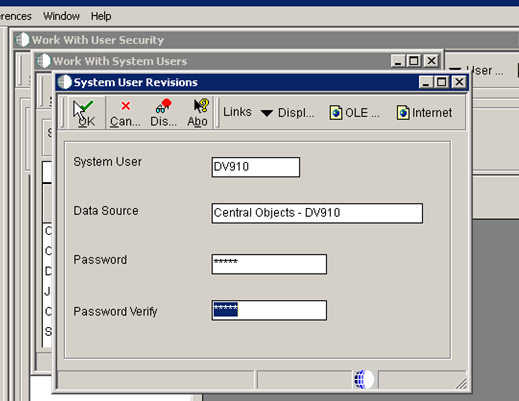Close the Work With System Users window
Viewport: 519px width, 401px height.
pos(431,61)
